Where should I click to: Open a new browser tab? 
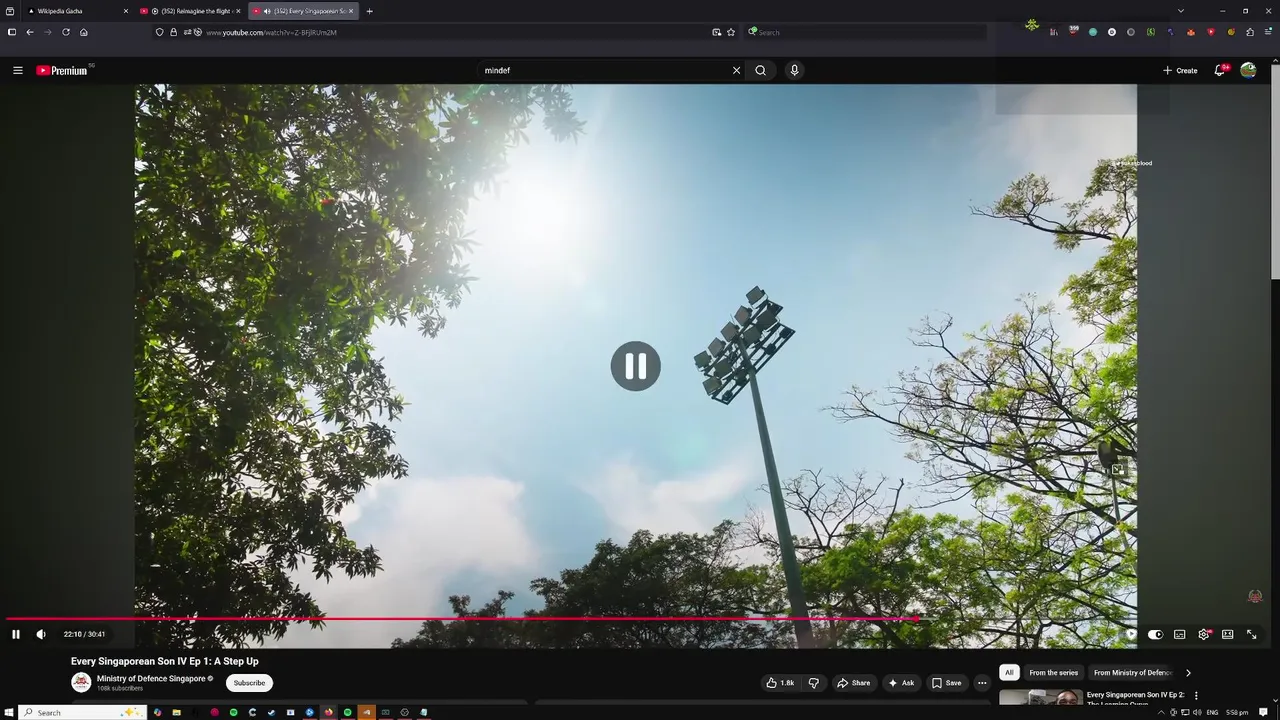(x=369, y=11)
